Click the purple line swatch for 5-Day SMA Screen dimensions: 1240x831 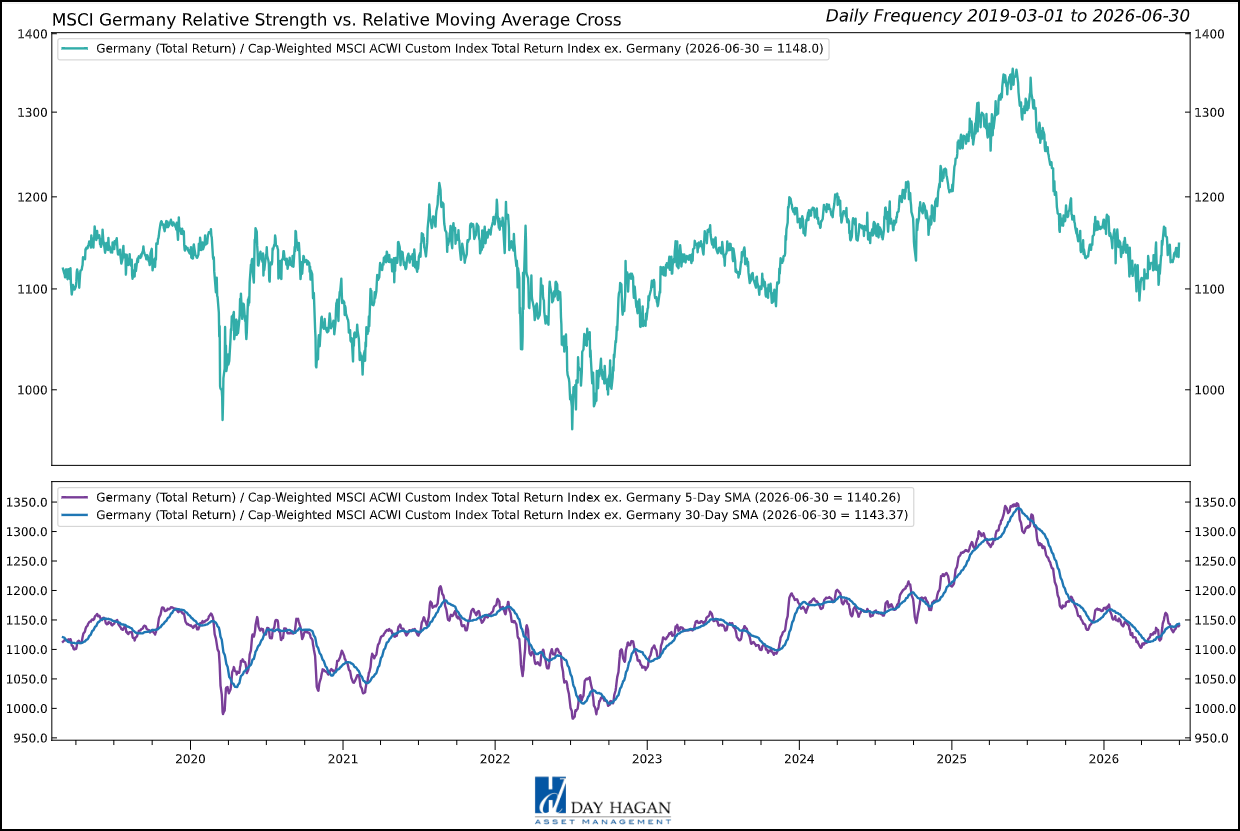pyautogui.click(x=76, y=498)
